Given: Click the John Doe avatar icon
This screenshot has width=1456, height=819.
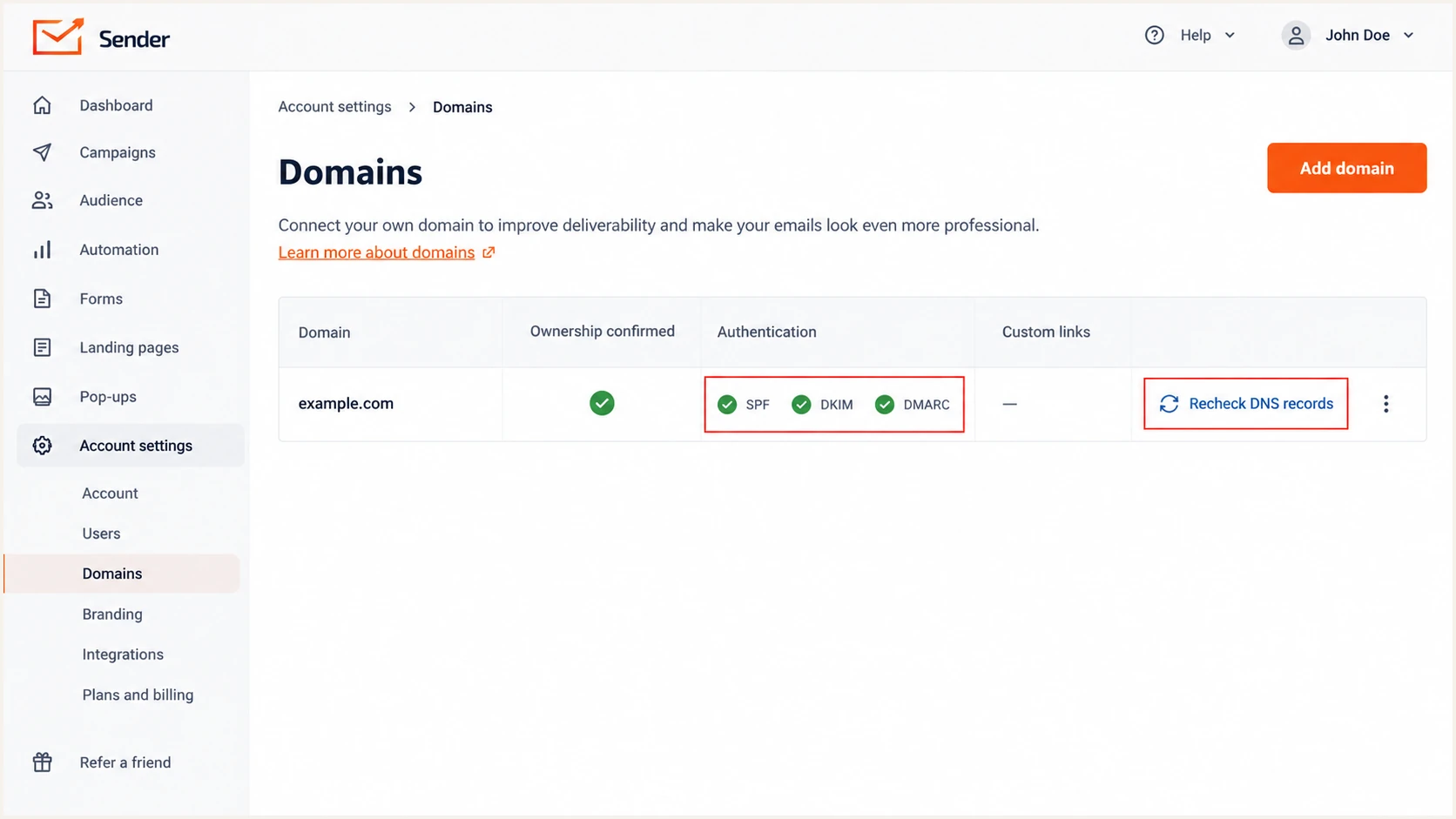Looking at the screenshot, I should click(1296, 36).
